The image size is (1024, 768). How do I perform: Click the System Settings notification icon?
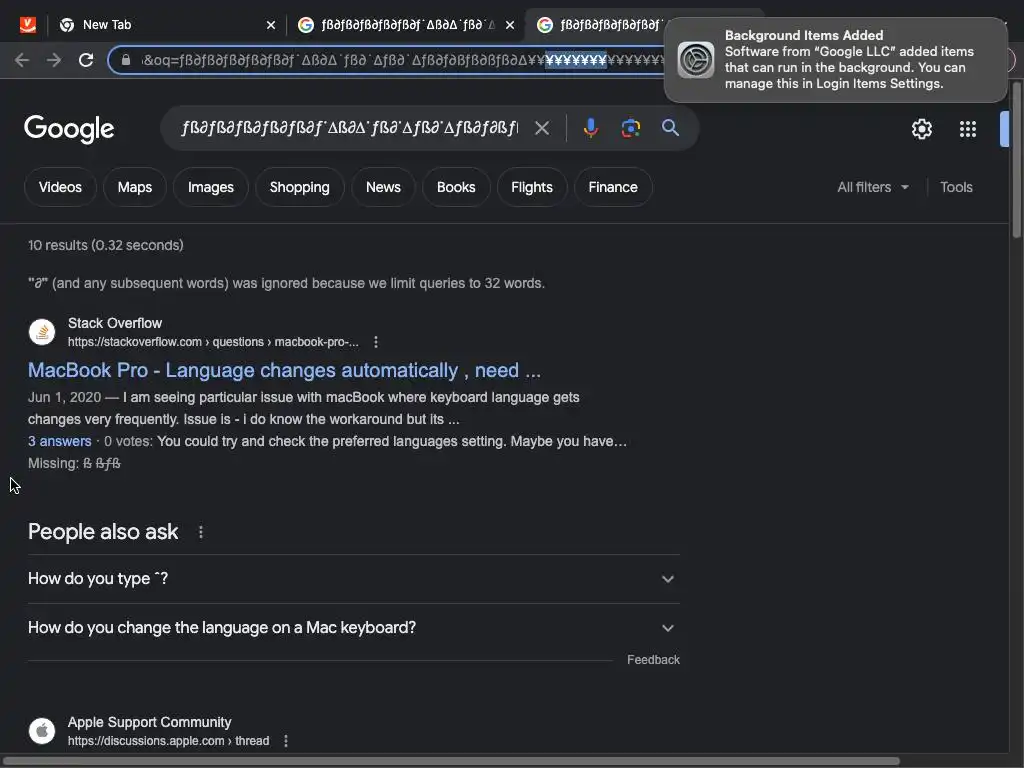696,60
